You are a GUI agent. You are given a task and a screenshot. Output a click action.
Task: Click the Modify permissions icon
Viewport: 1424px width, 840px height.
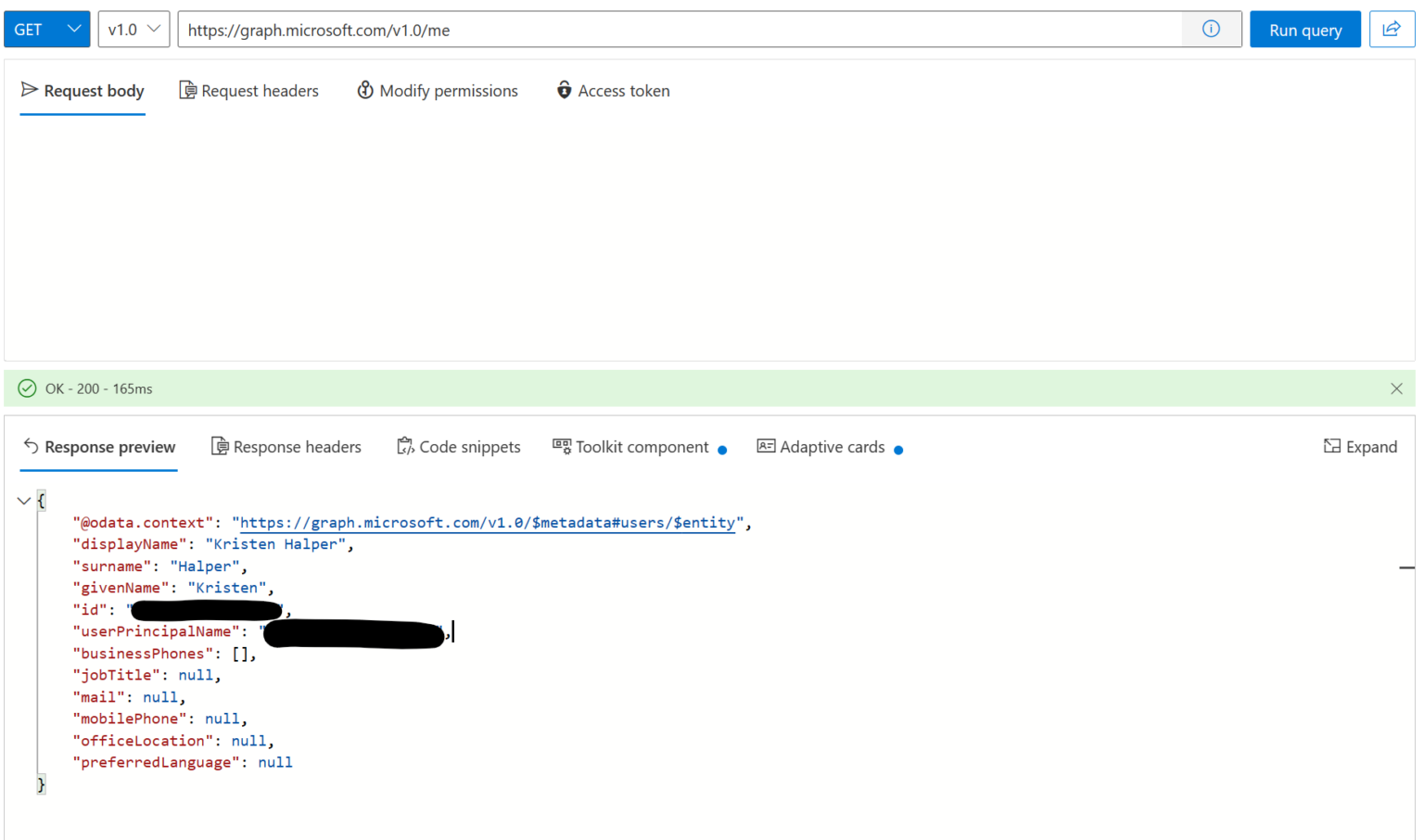click(365, 90)
